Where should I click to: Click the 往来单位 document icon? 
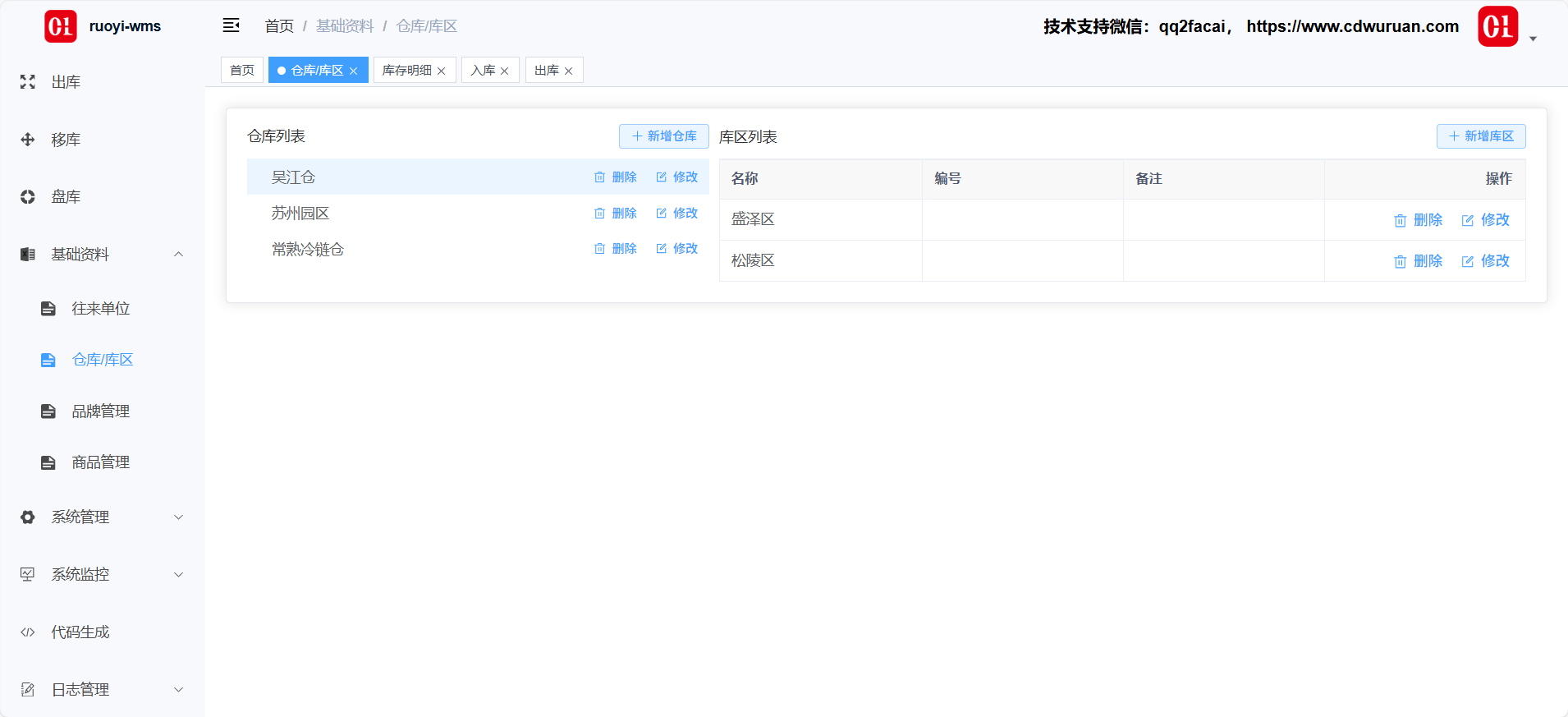pyautogui.click(x=48, y=309)
